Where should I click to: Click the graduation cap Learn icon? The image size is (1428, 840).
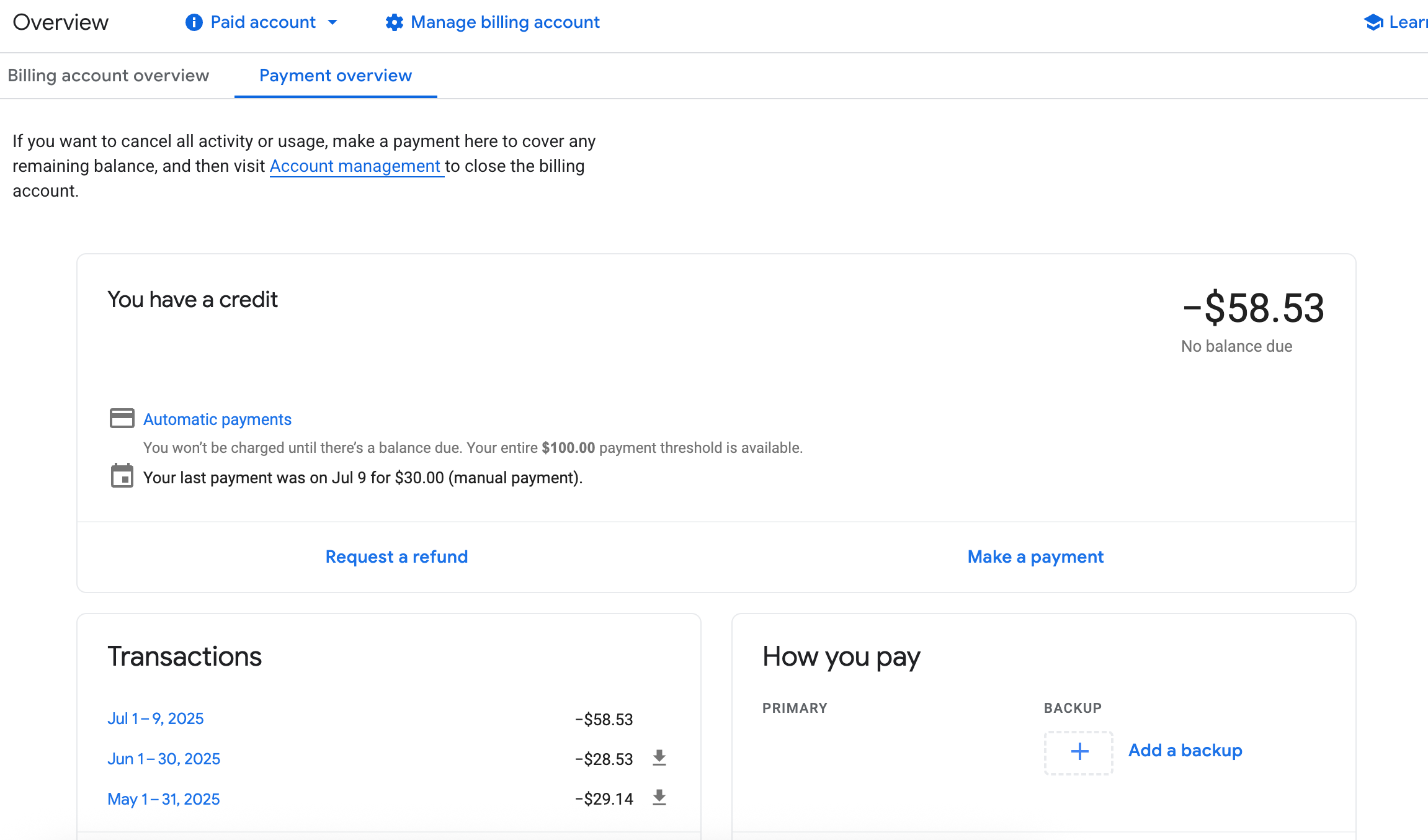[1373, 22]
